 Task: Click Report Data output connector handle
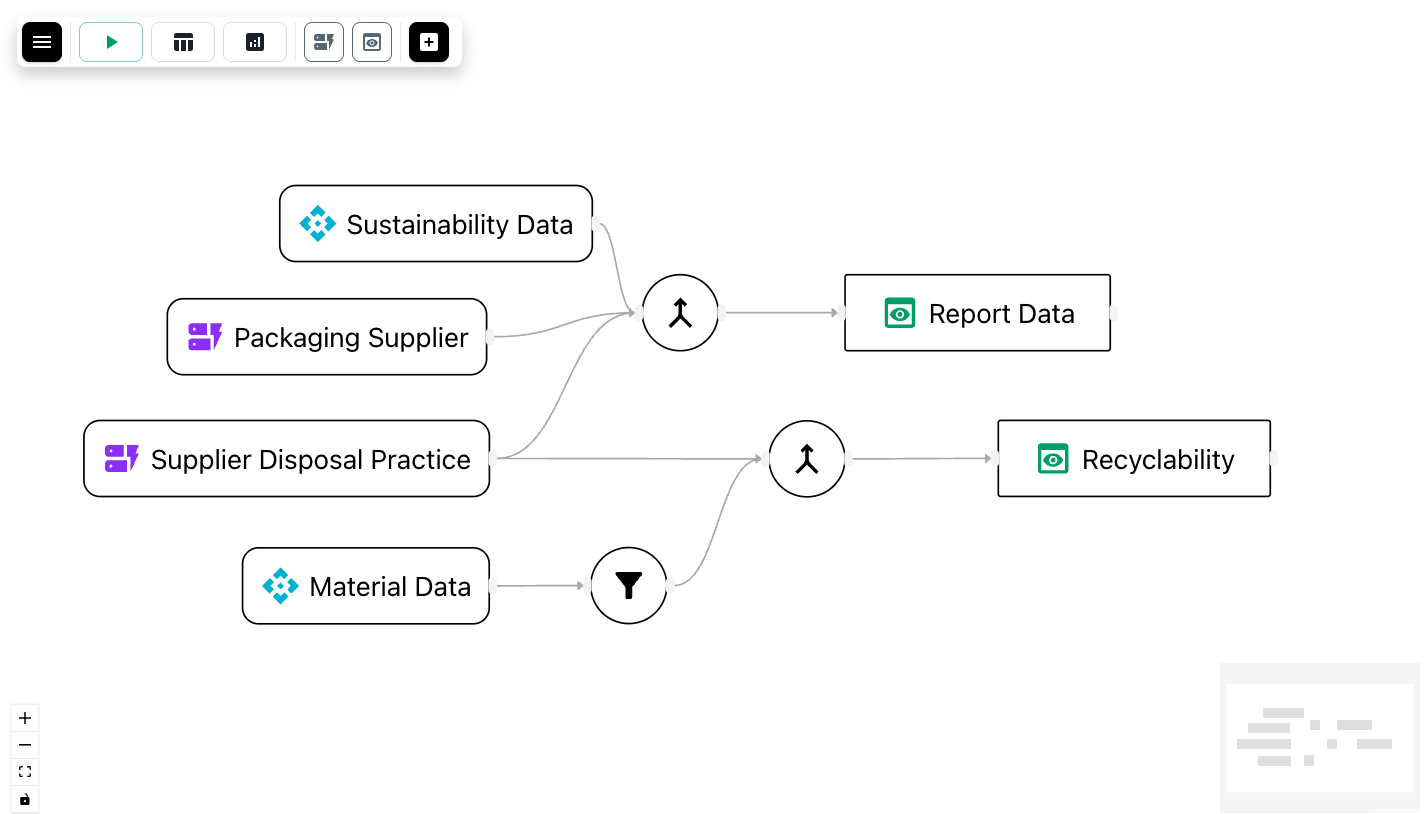1113,313
